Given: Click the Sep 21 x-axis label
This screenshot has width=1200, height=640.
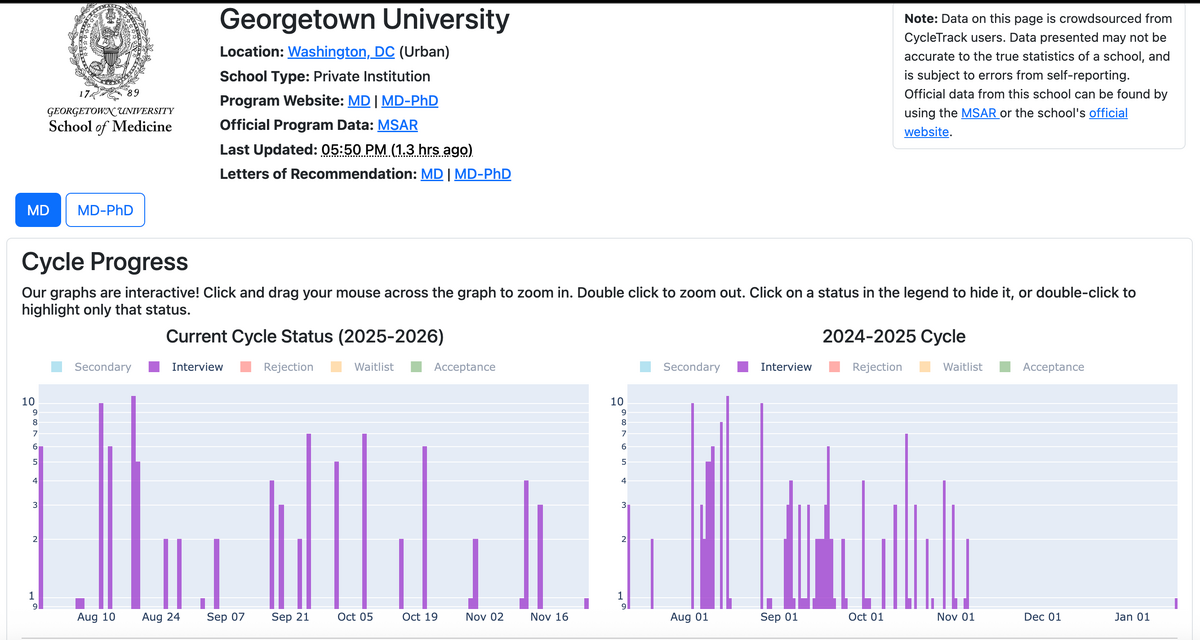Looking at the screenshot, I should pyautogui.click(x=290, y=617).
